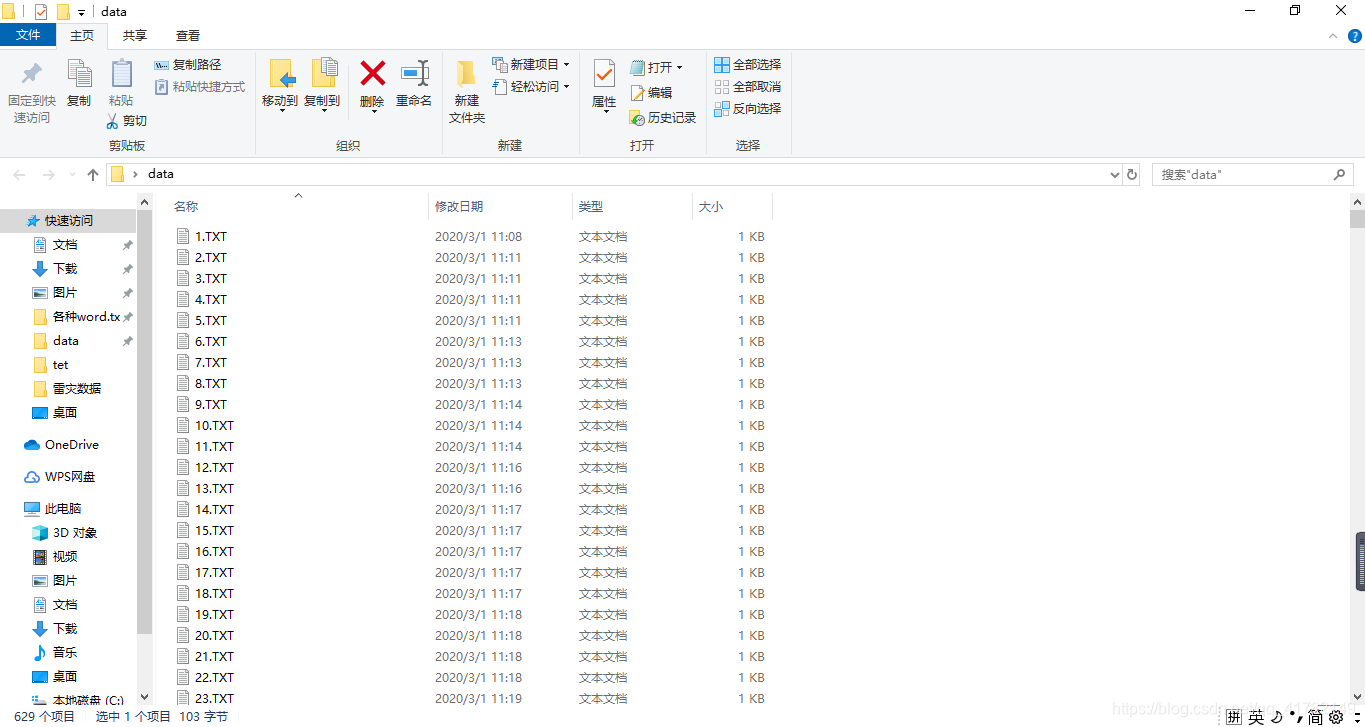Viewport: 1365px width, 727px height.
Task: Switch to the 查看 ribbon tab
Action: tap(187, 34)
